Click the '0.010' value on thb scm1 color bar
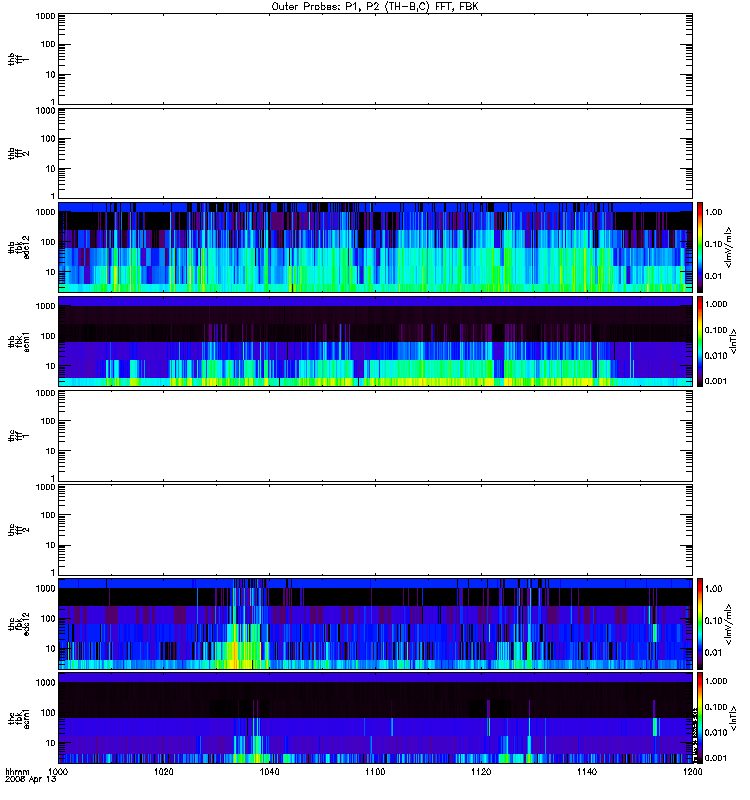The width and height of the screenshot is (750, 800). (x=716, y=356)
